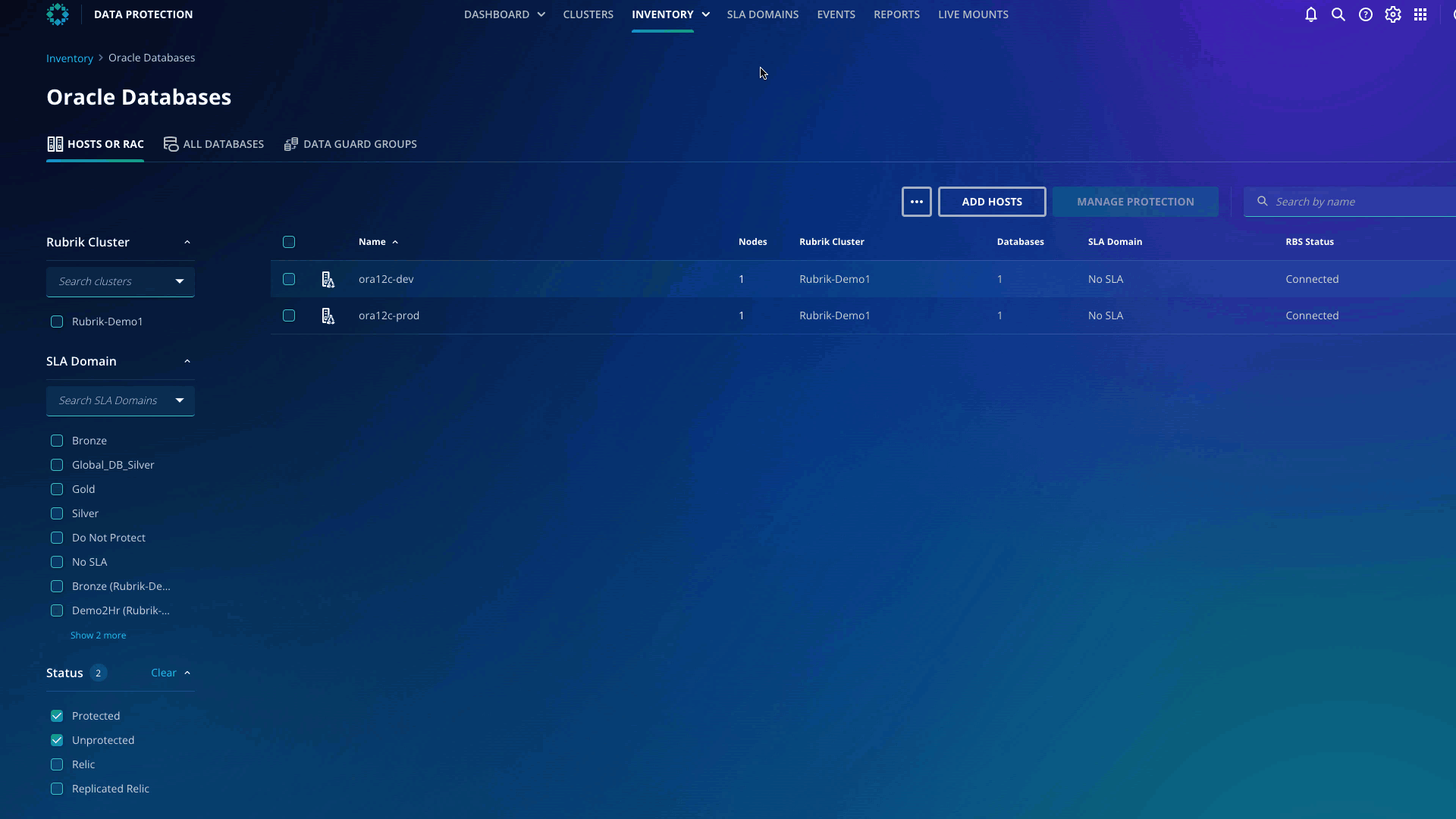Check the ora12c-prod row checkbox
The image size is (1456, 819).
(x=289, y=315)
